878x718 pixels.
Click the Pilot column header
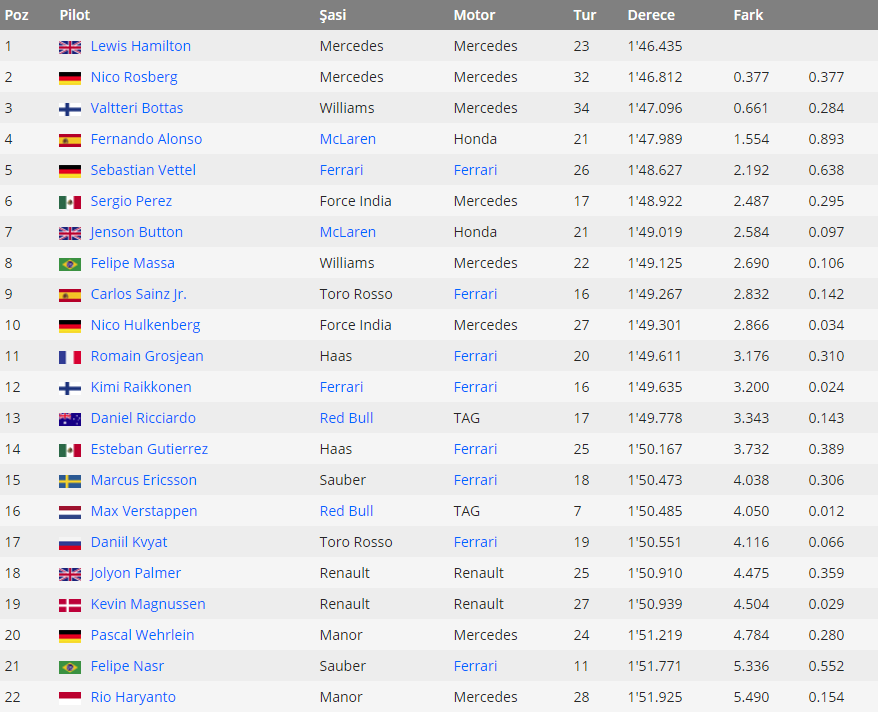(75, 15)
